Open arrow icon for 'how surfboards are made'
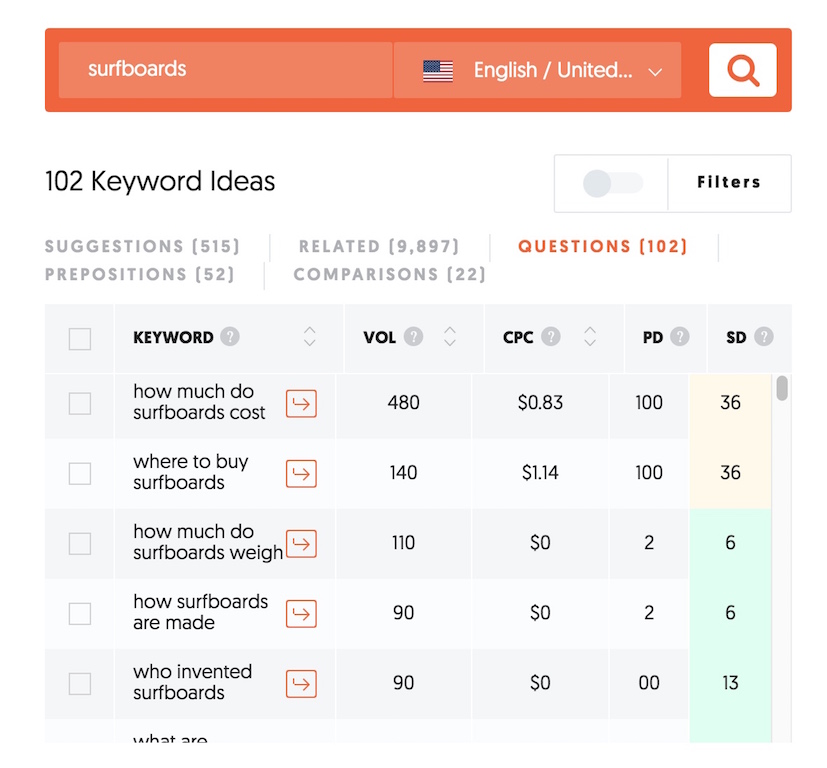The height and width of the screenshot is (768, 827). tap(301, 613)
